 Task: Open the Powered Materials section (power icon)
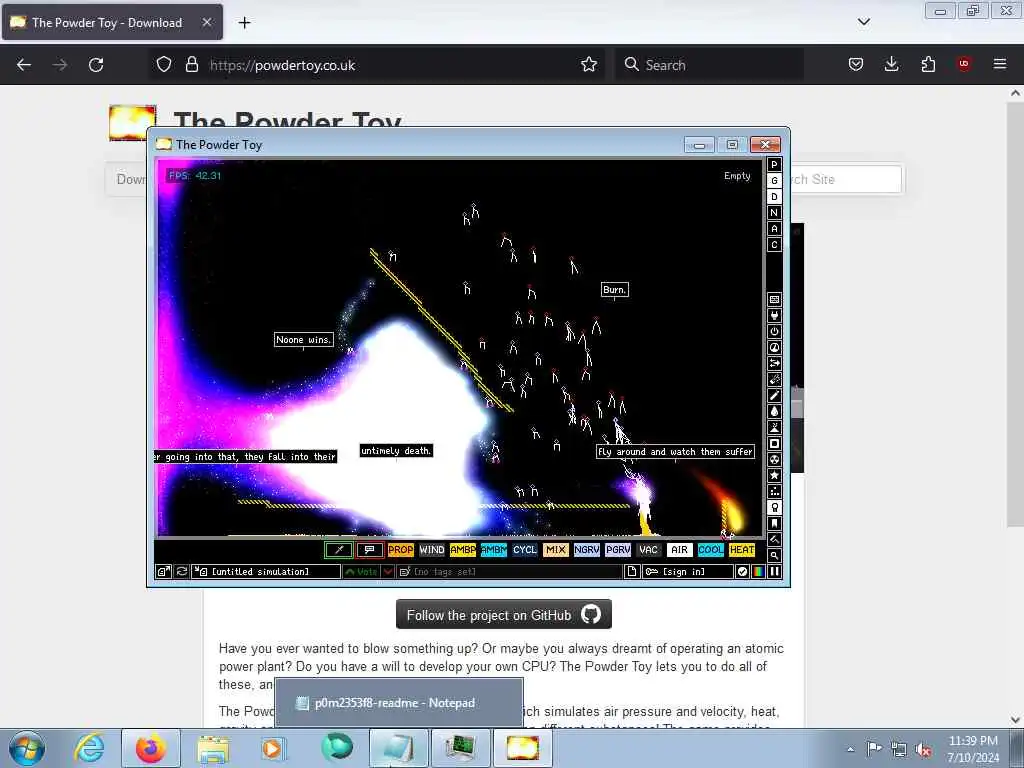tap(774, 332)
